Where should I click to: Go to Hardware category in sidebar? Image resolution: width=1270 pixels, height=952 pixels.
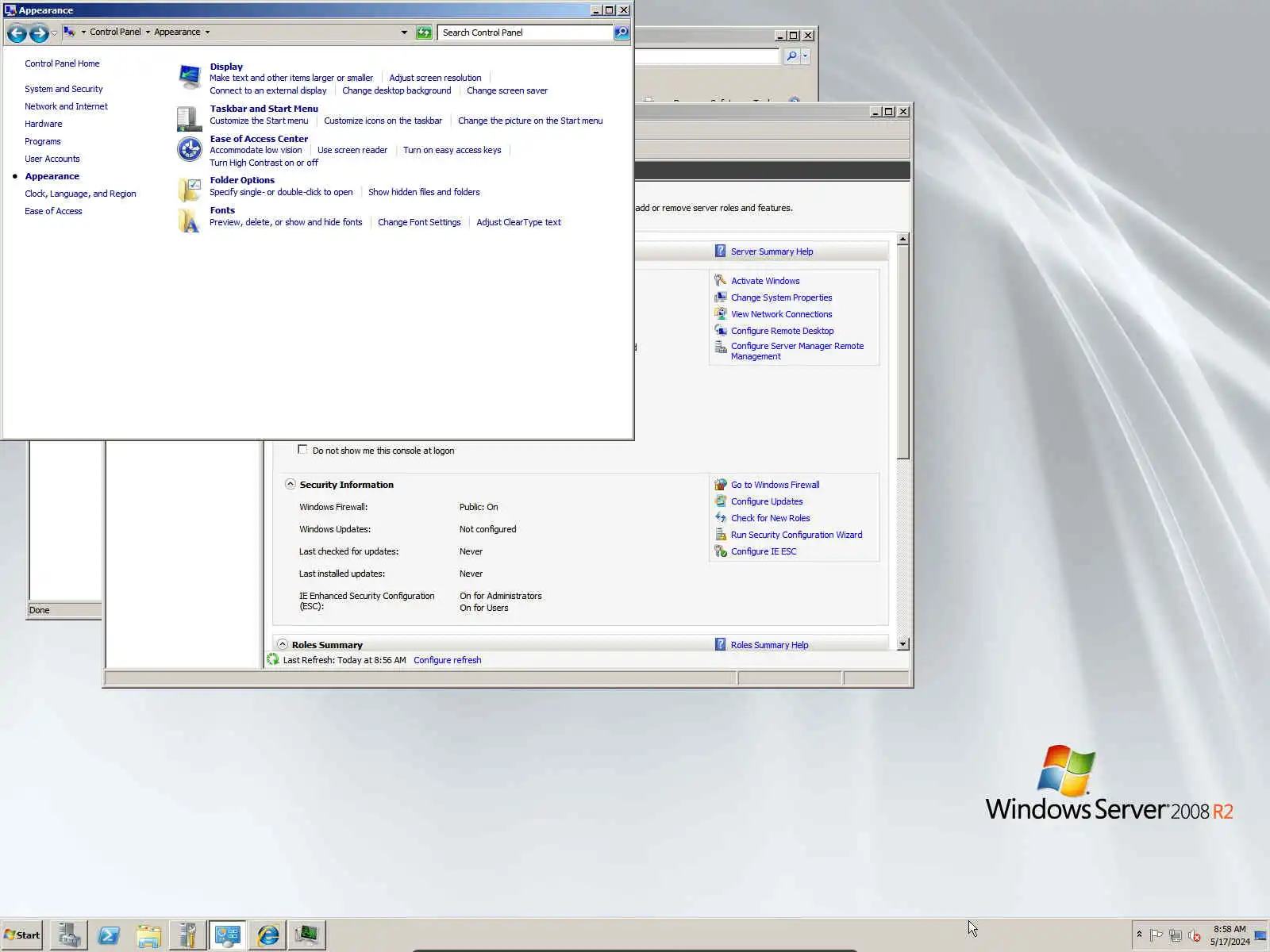tap(43, 124)
